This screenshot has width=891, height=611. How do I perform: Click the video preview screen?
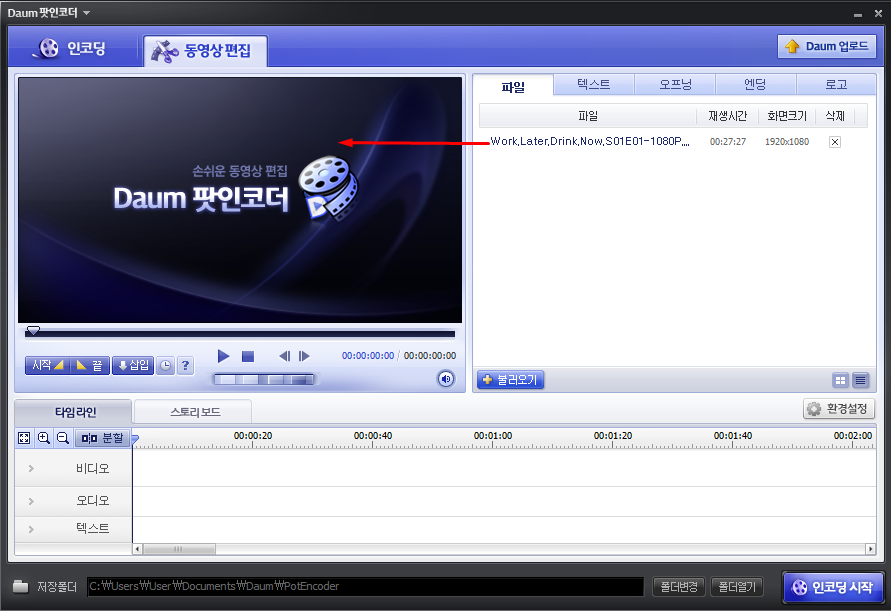pyautogui.click(x=240, y=200)
